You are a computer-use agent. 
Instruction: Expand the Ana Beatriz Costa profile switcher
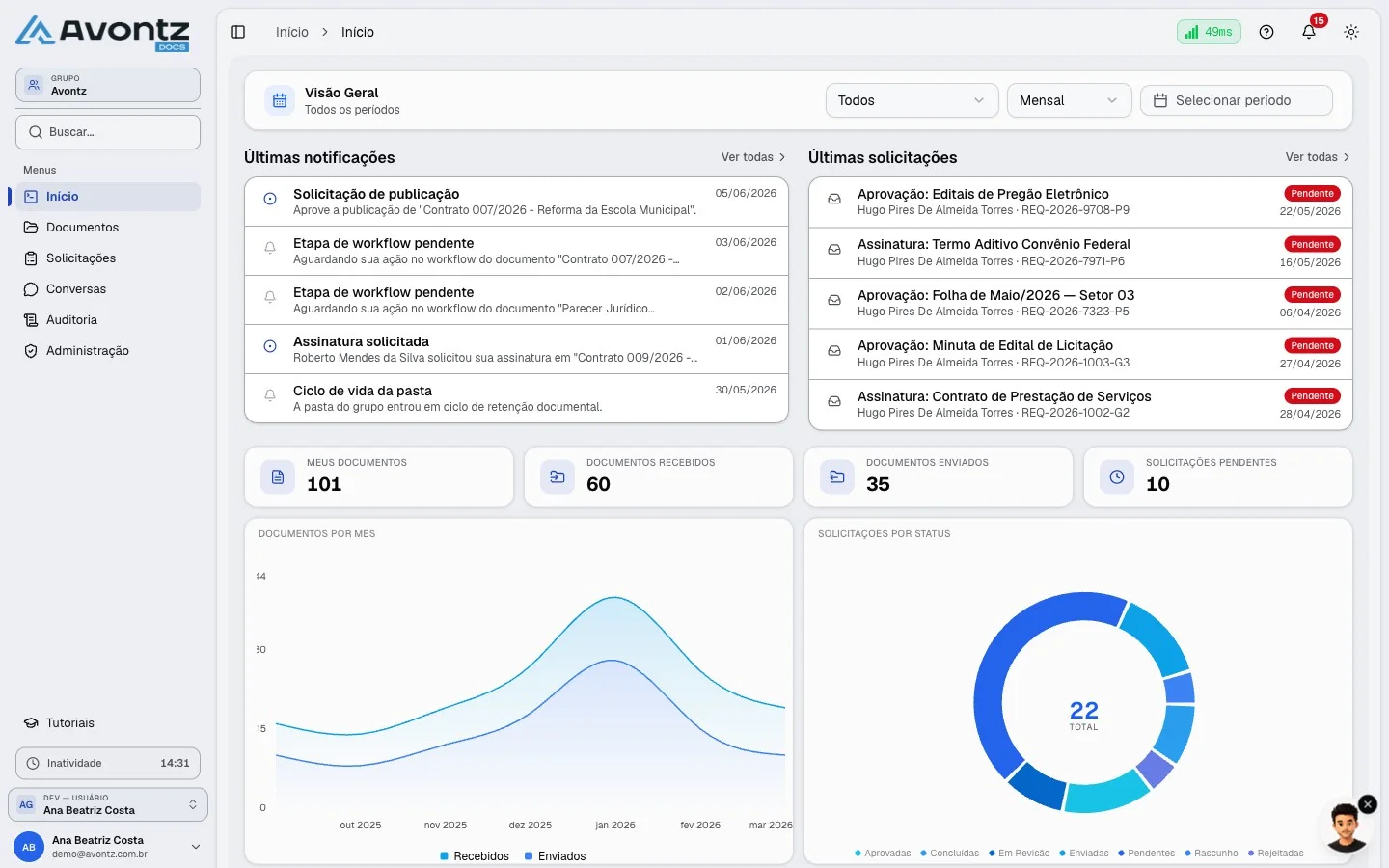click(x=108, y=804)
